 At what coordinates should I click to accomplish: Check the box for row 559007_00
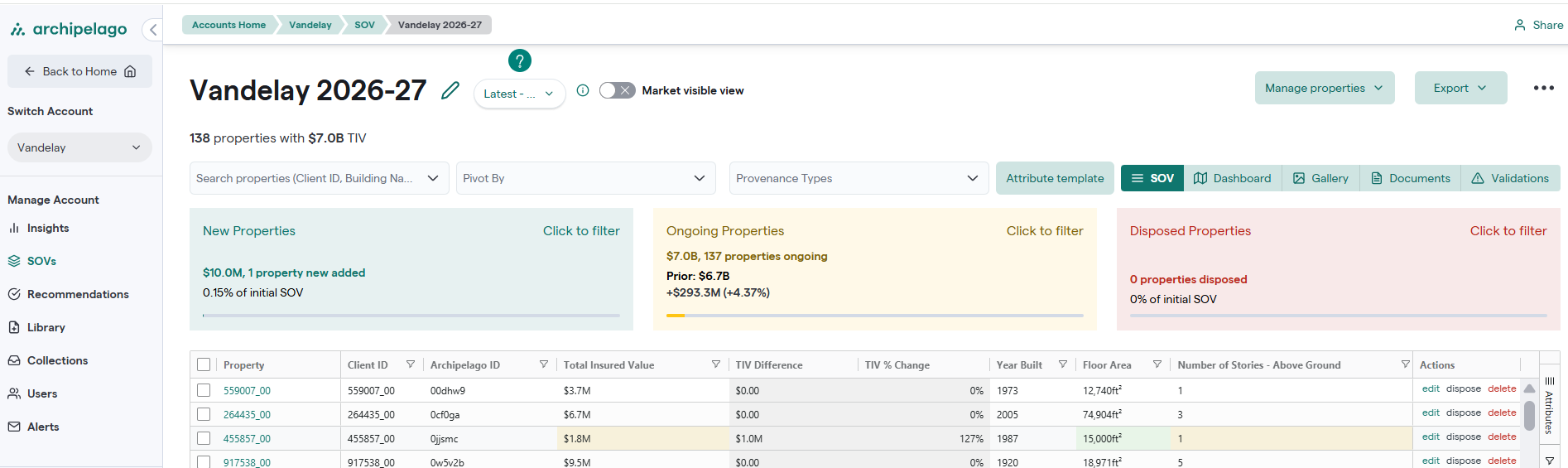click(204, 390)
